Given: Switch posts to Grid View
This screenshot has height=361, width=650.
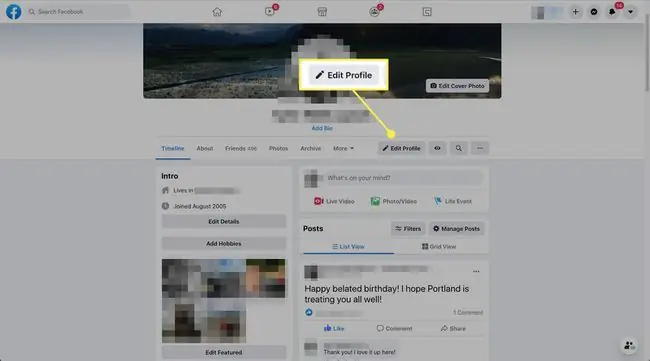Looking at the screenshot, I should tap(439, 247).
